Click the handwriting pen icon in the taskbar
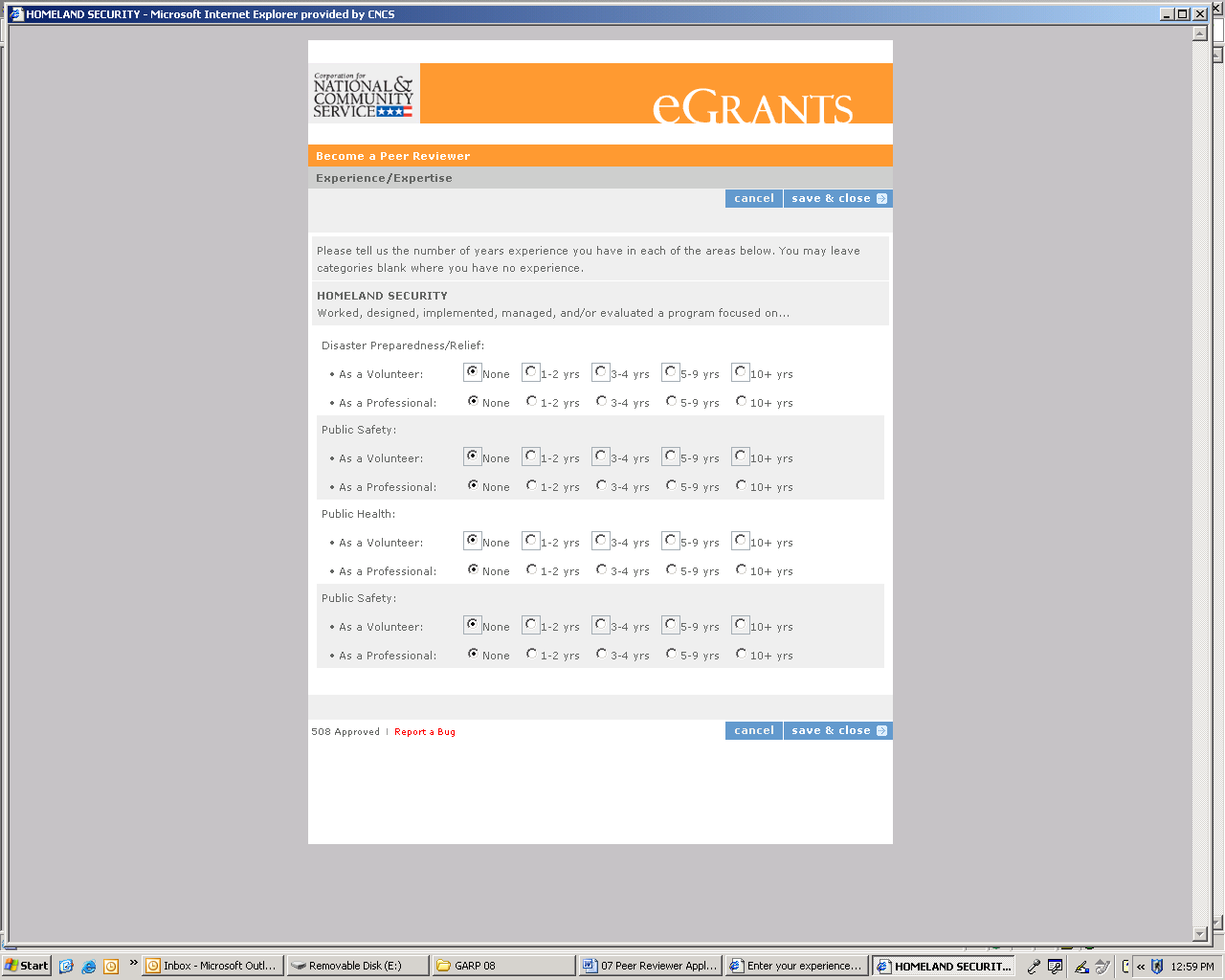 (x=1081, y=966)
